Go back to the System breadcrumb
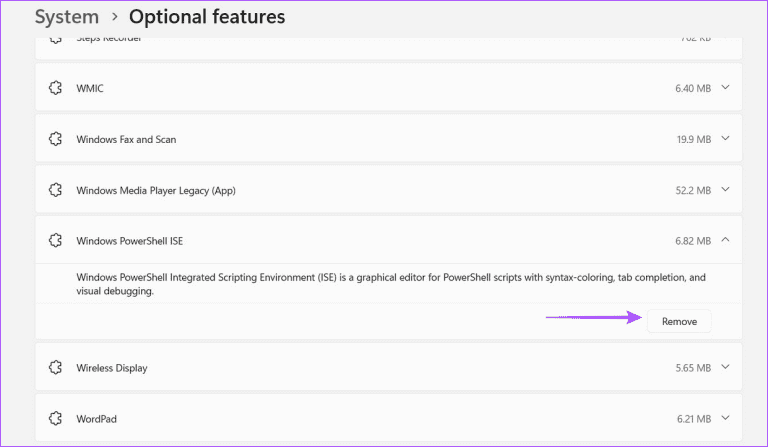The width and height of the screenshot is (768, 447). coord(67,17)
